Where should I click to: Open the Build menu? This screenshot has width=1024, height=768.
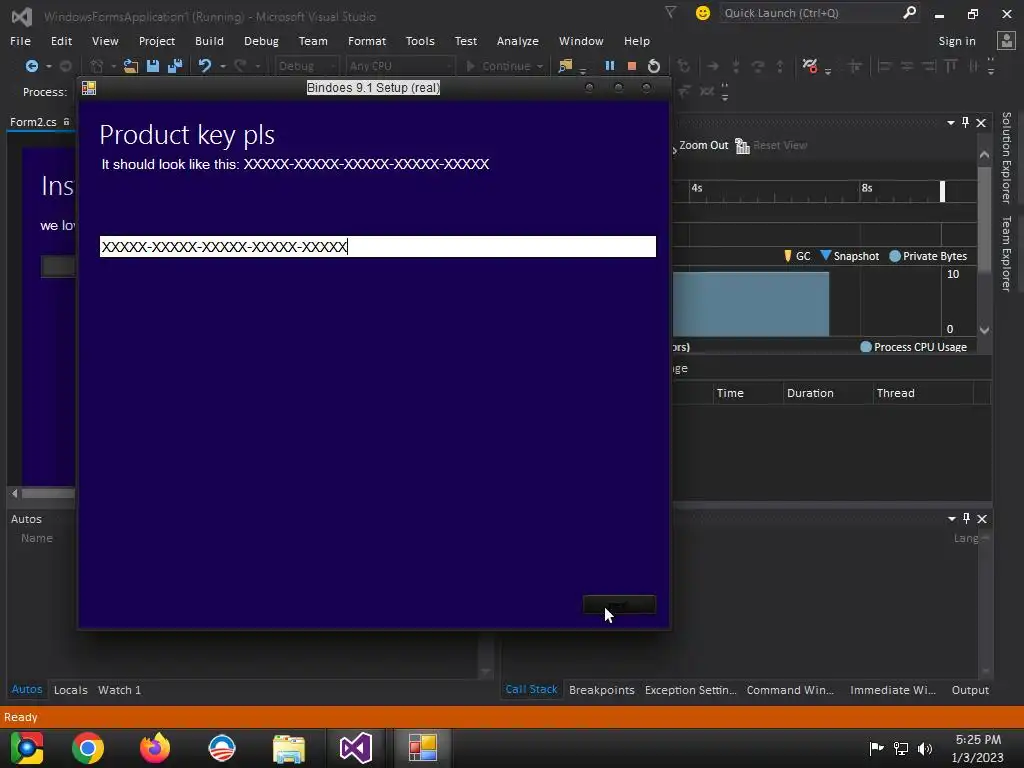209,41
